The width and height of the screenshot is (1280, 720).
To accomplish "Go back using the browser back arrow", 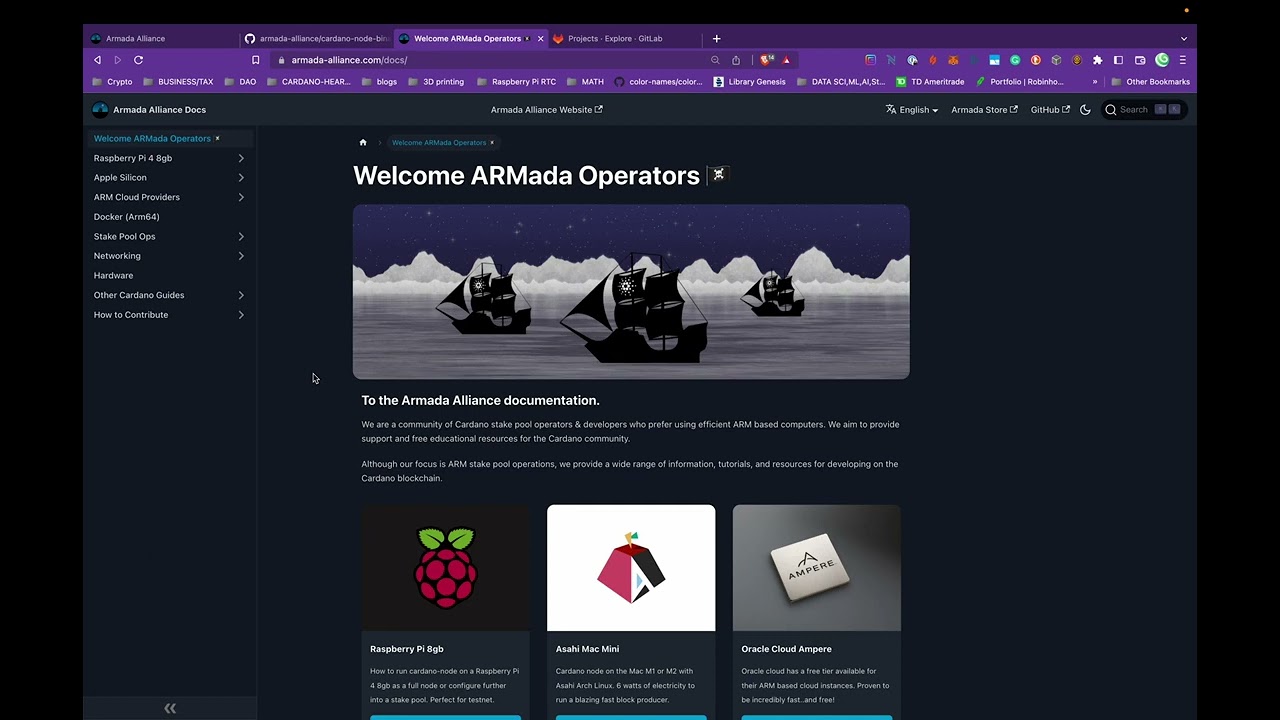I will [97, 60].
